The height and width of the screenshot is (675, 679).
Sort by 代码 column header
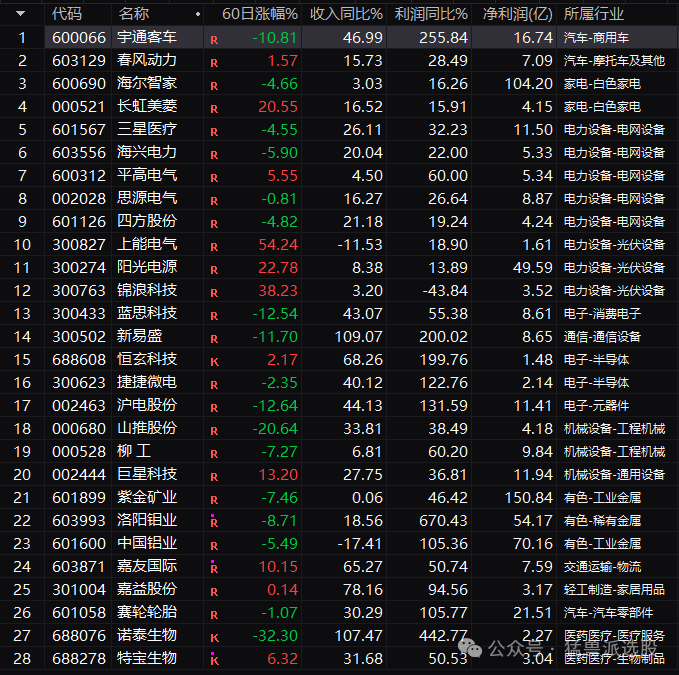coord(66,14)
